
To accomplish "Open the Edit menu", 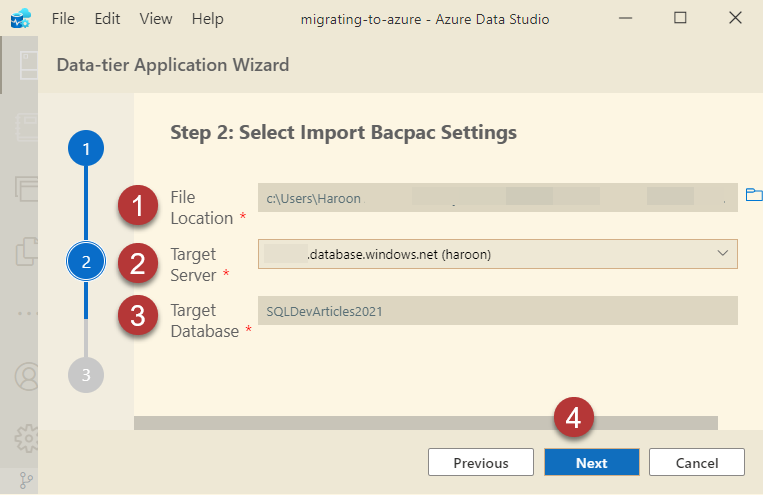I will click(x=107, y=18).
